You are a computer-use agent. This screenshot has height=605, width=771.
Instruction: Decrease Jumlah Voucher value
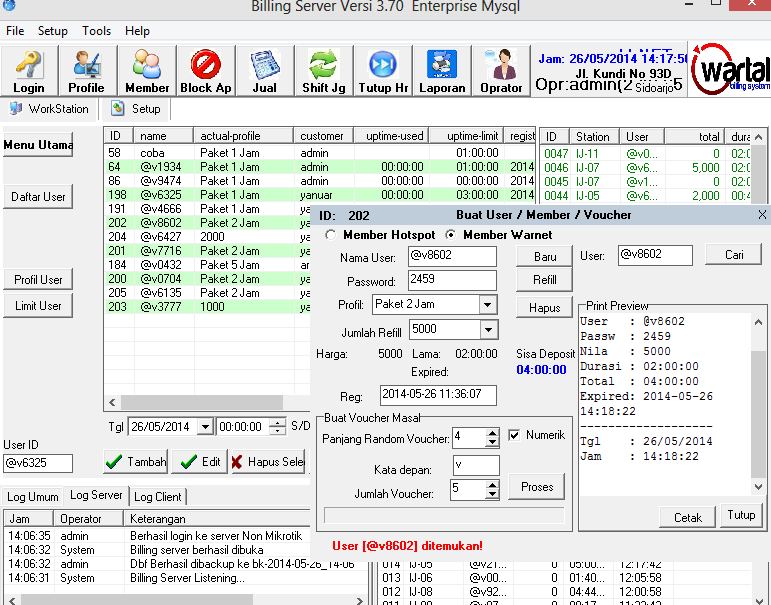click(492, 494)
